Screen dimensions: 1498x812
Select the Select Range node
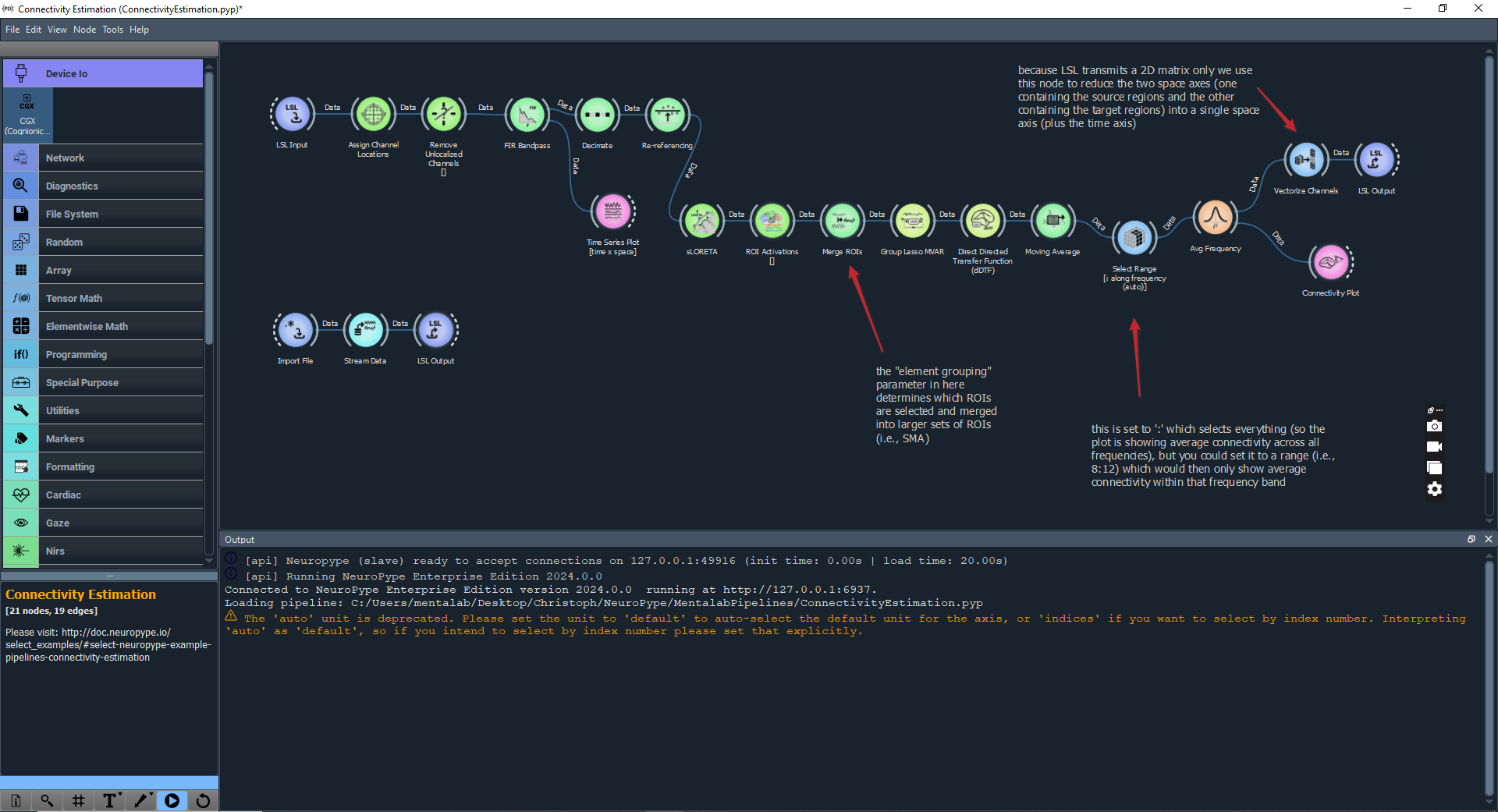click(x=1134, y=237)
